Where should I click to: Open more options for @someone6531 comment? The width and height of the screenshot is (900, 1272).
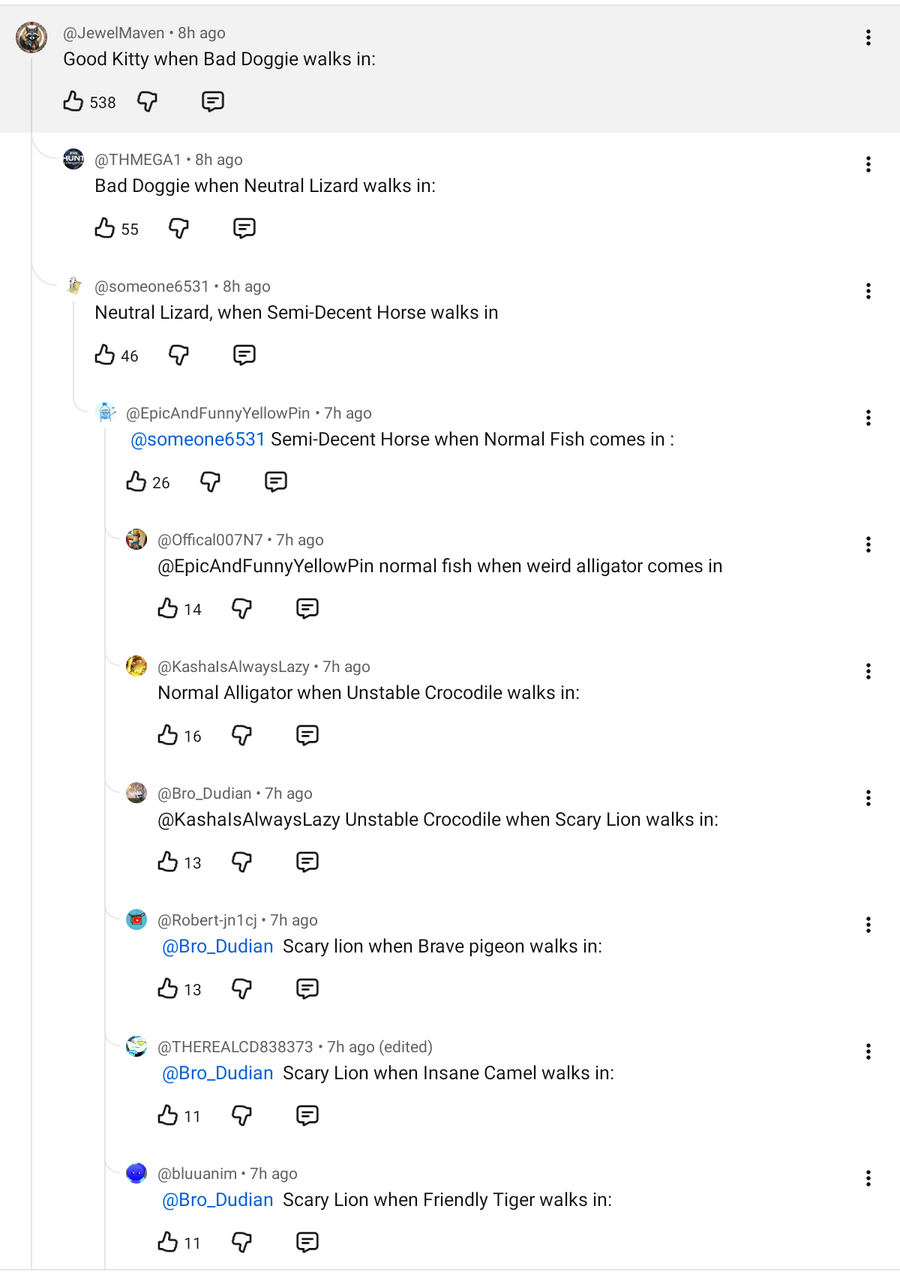(868, 291)
